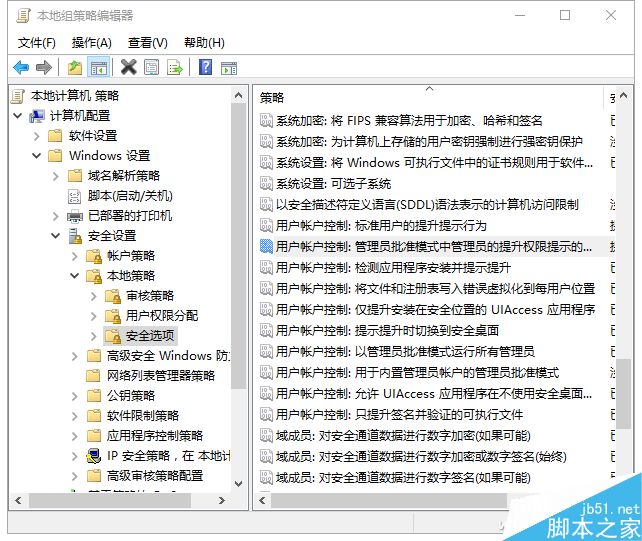The height and width of the screenshot is (541, 642).
Task: Toggle the show/hide action pane icon
Action: (x=229, y=68)
